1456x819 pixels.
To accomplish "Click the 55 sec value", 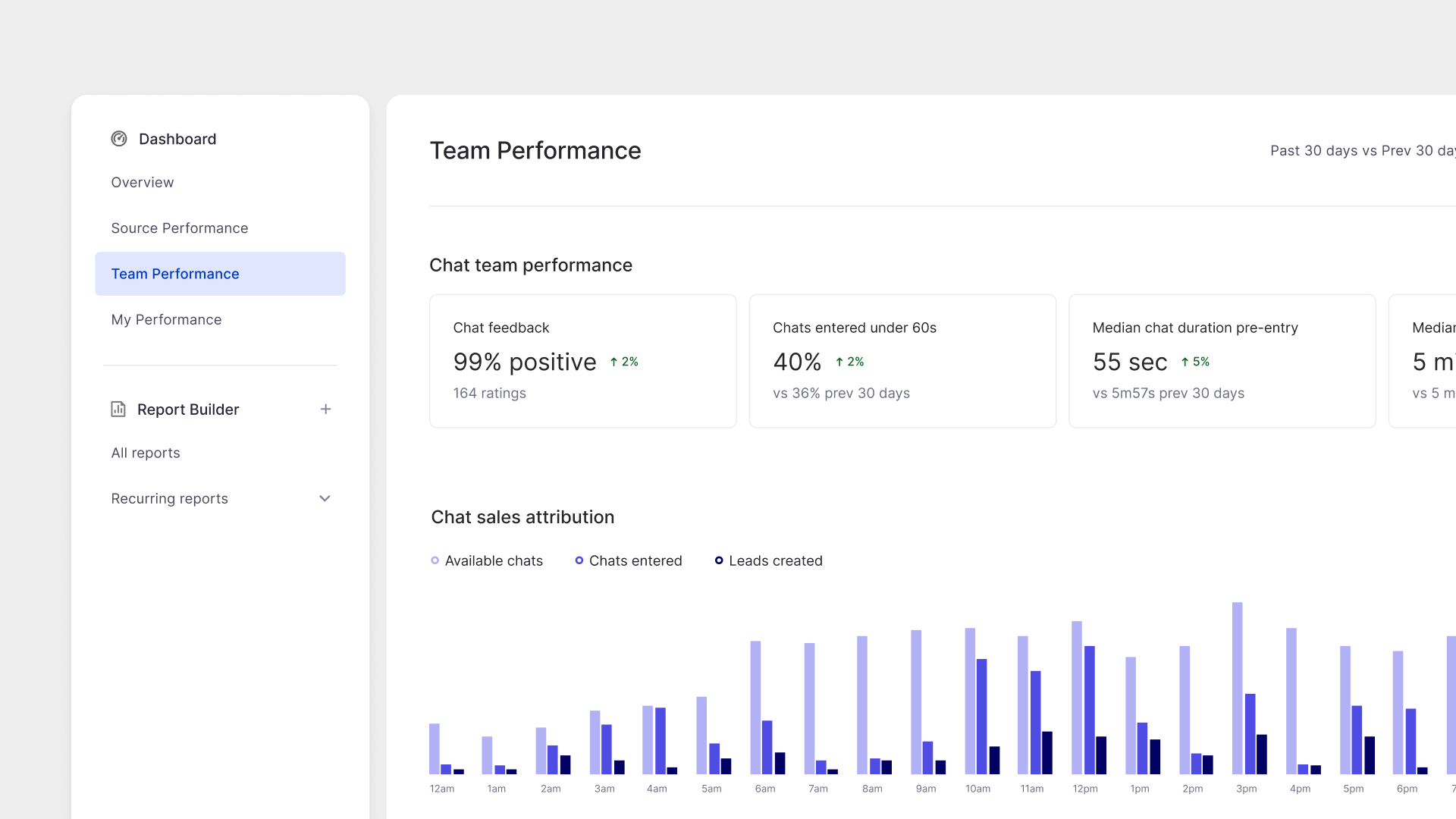I will 1130,362.
